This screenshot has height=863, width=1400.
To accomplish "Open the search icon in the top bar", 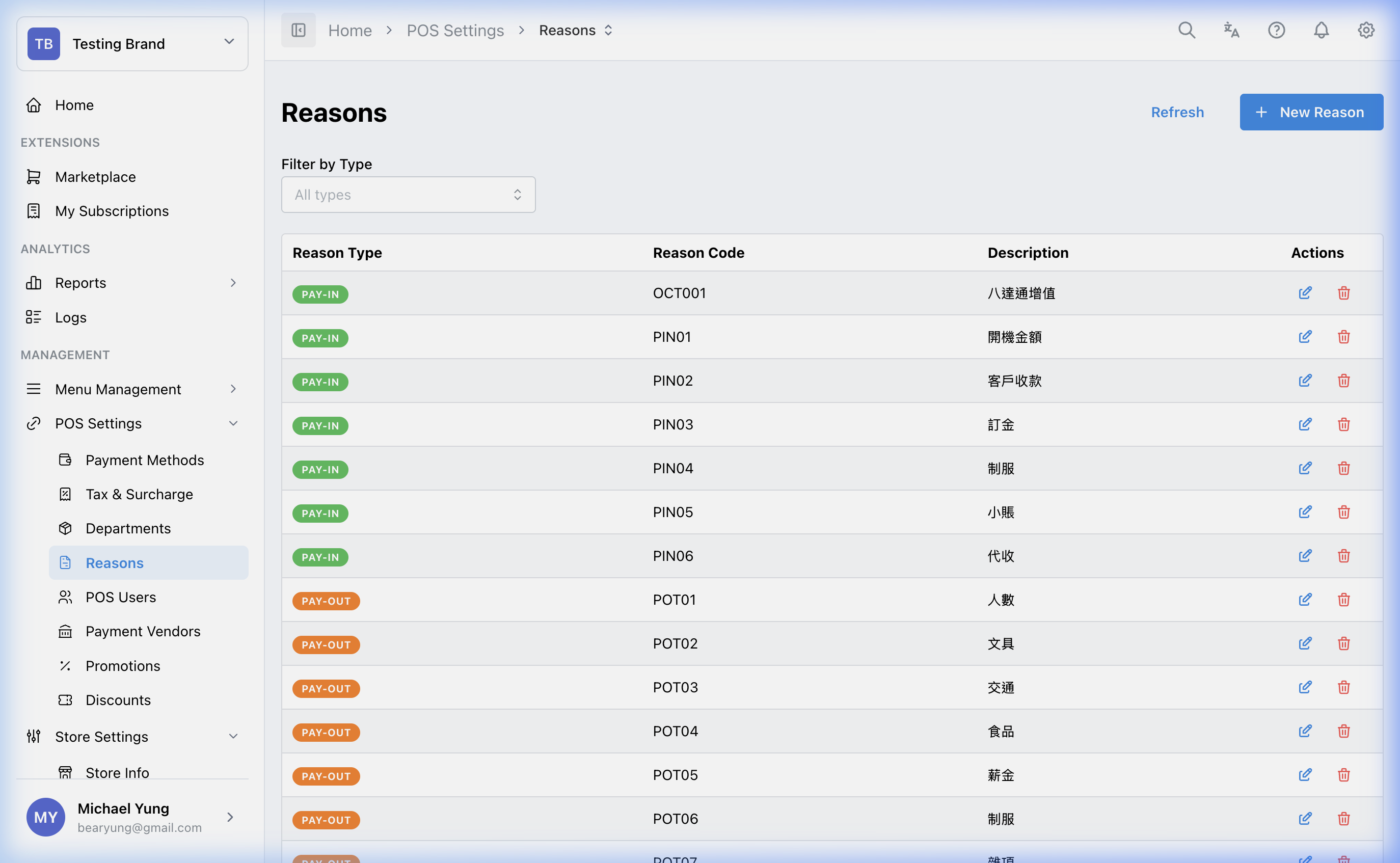I will point(1187,30).
